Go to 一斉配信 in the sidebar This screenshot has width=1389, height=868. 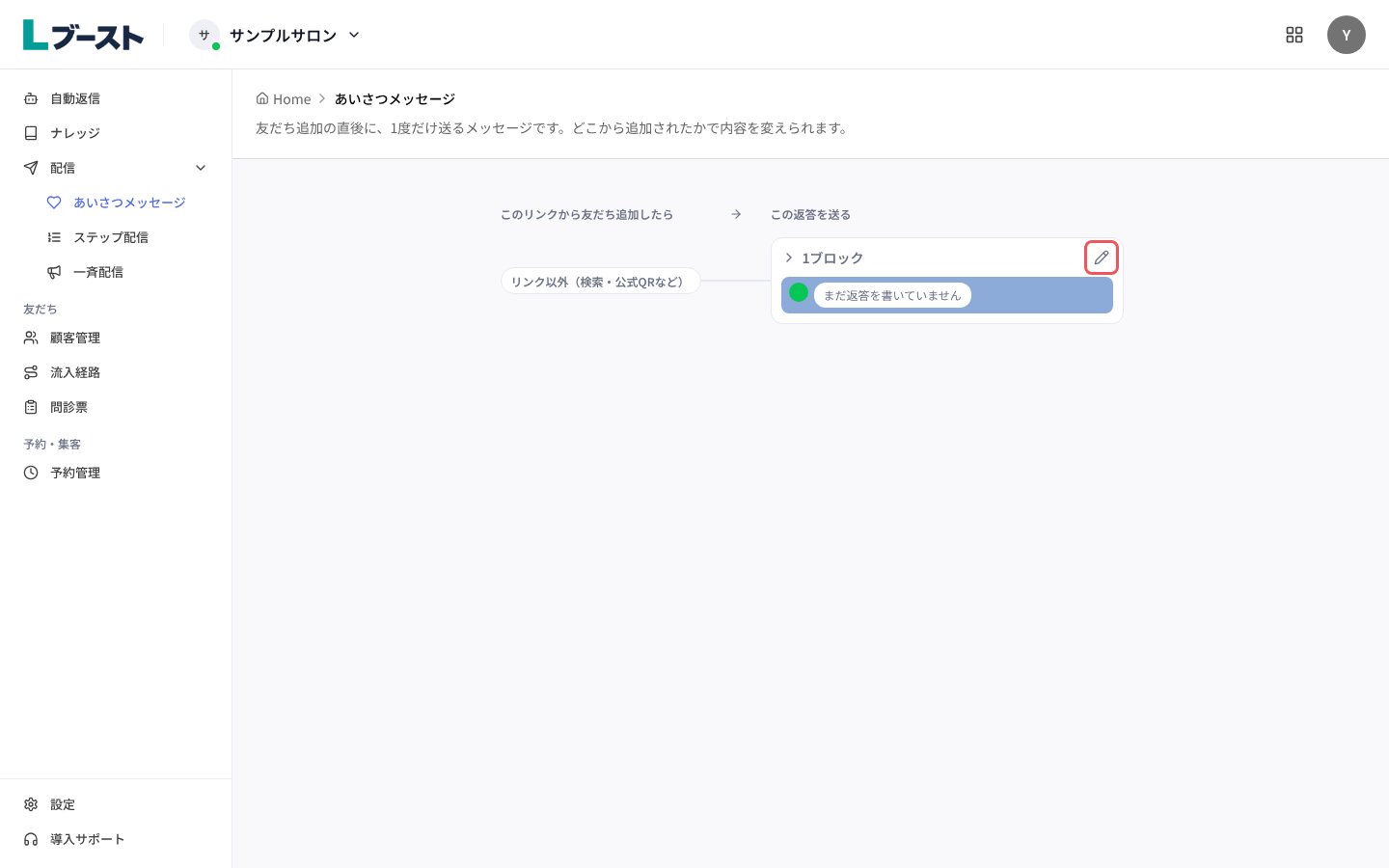[x=127, y=272]
